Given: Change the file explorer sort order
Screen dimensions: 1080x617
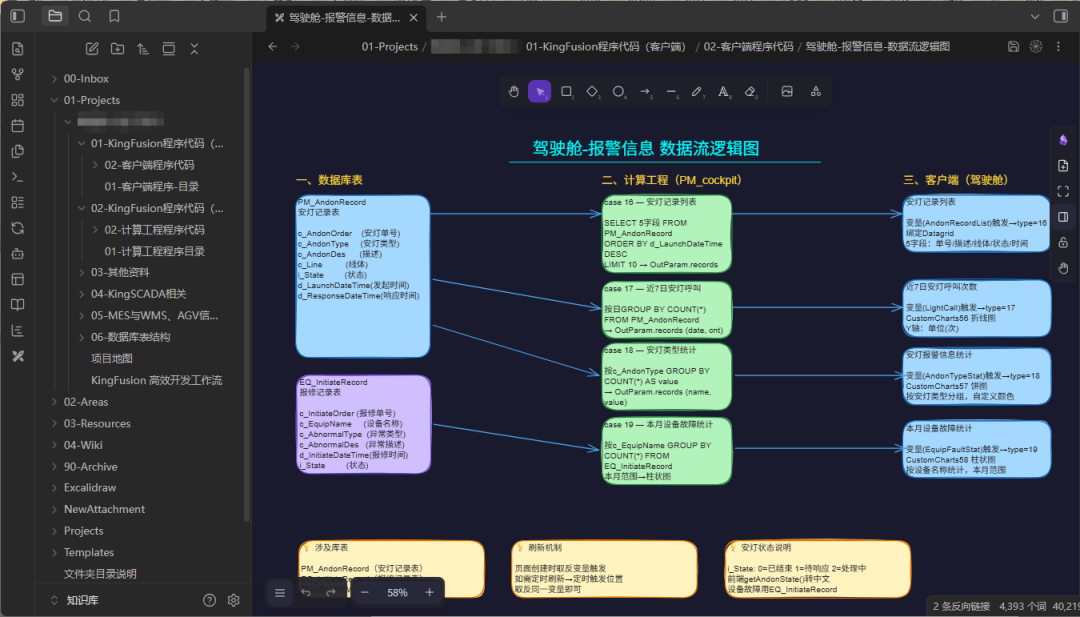Looking at the screenshot, I should [x=143, y=49].
